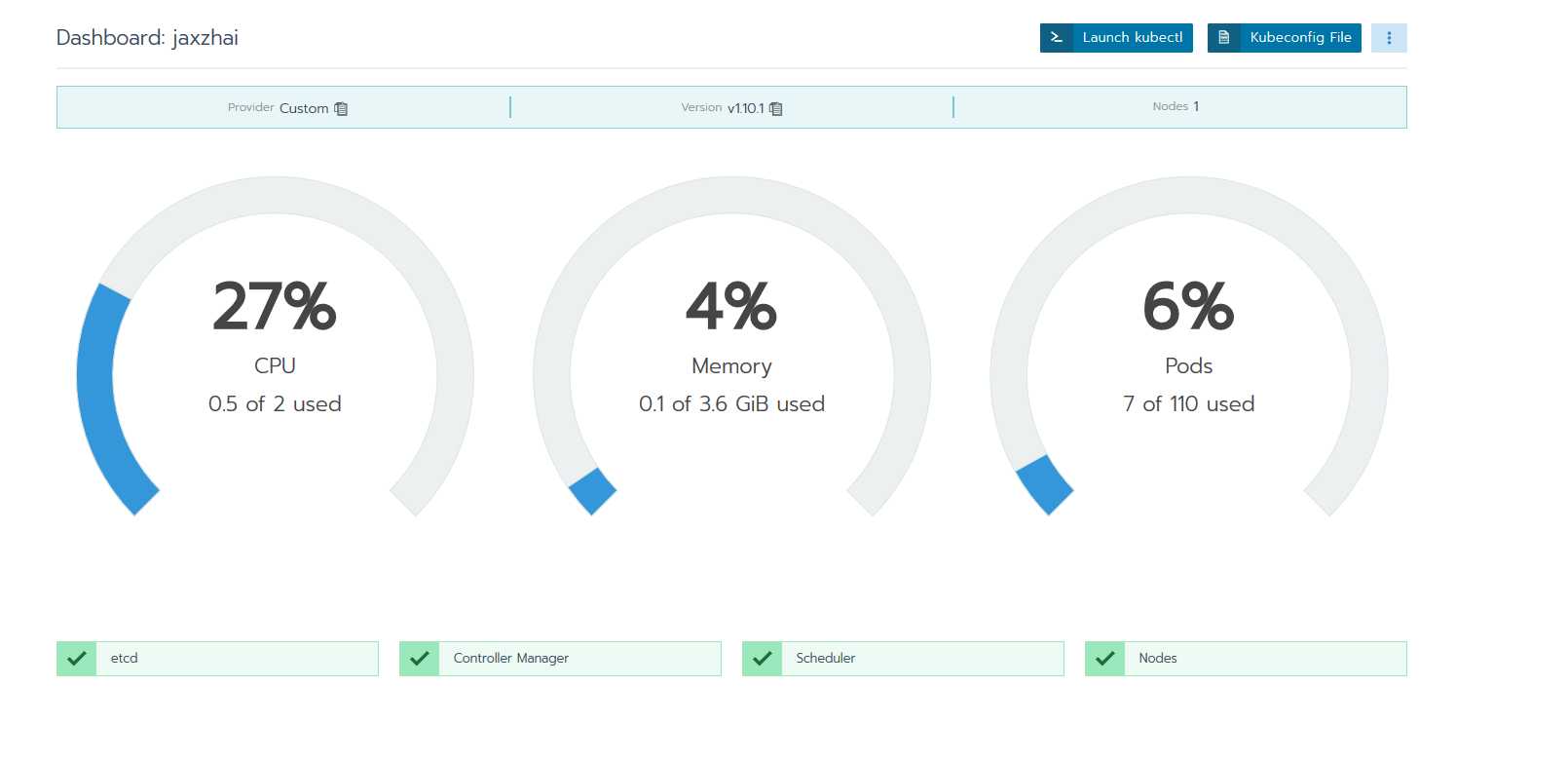This screenshot has height=763, width=1568.
Task: Click the etcd status checkmark icon
Action: click(x=77, y=659)
